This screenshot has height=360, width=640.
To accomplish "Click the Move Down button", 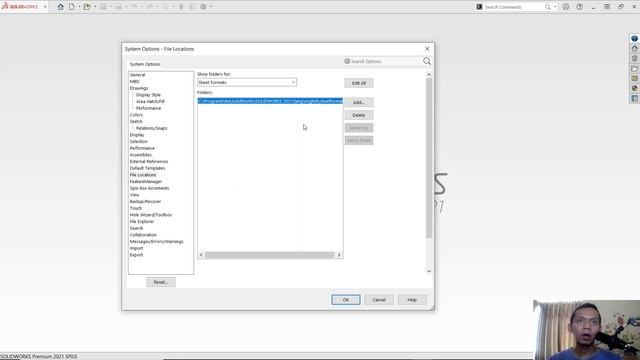I will (x=359, y=140).
